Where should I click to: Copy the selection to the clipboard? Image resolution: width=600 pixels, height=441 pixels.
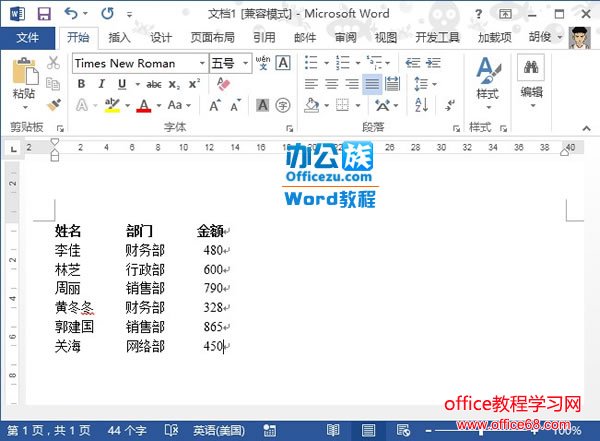(53, 84)
